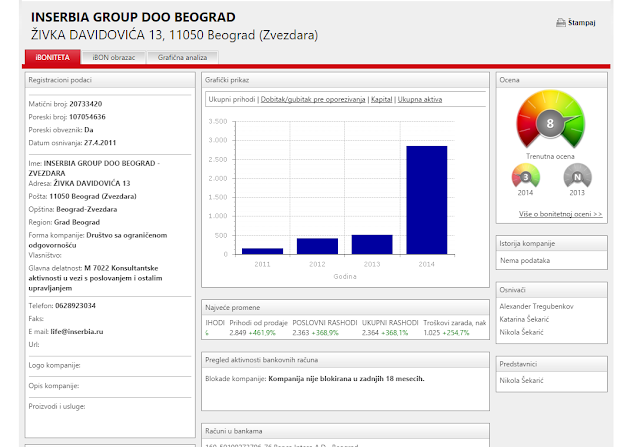640x447 pixels.
Task: Click Nema podataka in company history
Action: click(x=525, y=260)
